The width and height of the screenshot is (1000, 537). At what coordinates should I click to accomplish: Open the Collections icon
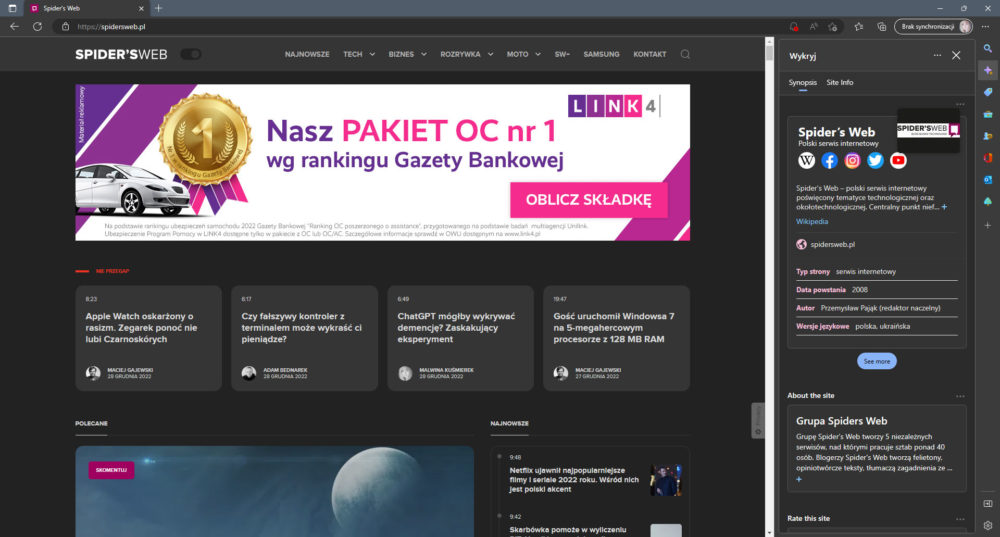point(881,27)
